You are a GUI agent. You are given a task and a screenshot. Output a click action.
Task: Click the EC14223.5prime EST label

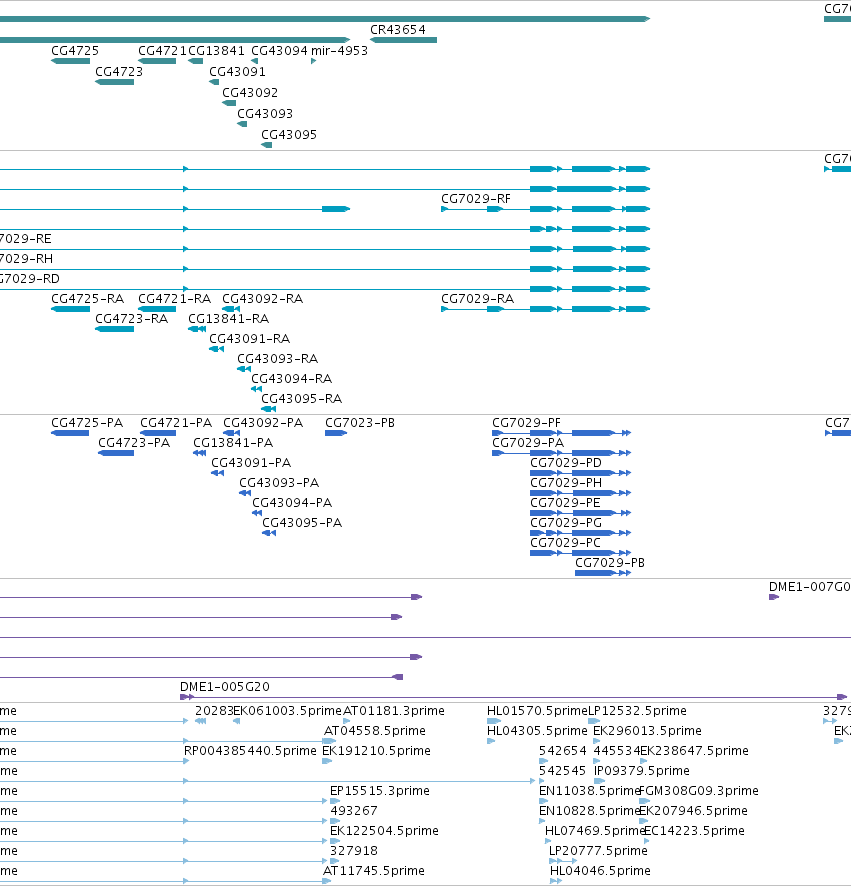point(694,831)
